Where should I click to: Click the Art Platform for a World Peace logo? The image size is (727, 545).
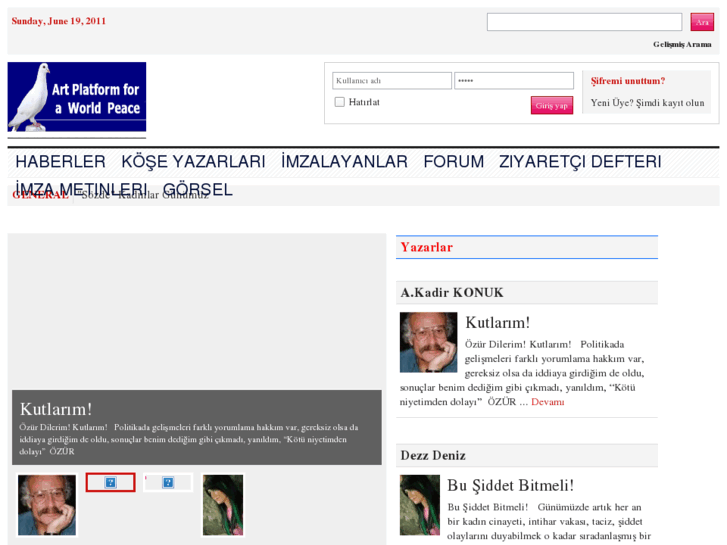coord(77,97)
